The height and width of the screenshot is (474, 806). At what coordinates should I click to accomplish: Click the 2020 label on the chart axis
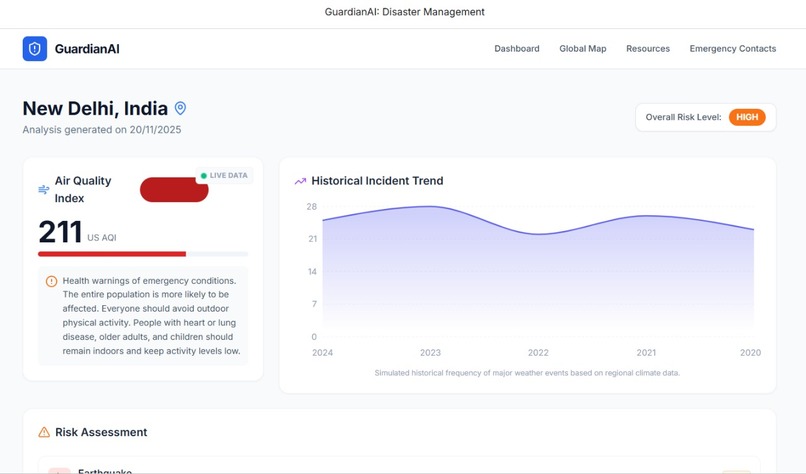[x=750, y=353]
